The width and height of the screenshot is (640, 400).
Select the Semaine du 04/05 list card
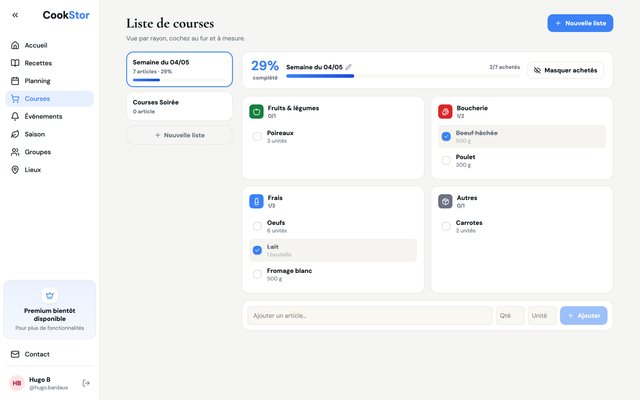pyautogui.click(x=180, y=69)
